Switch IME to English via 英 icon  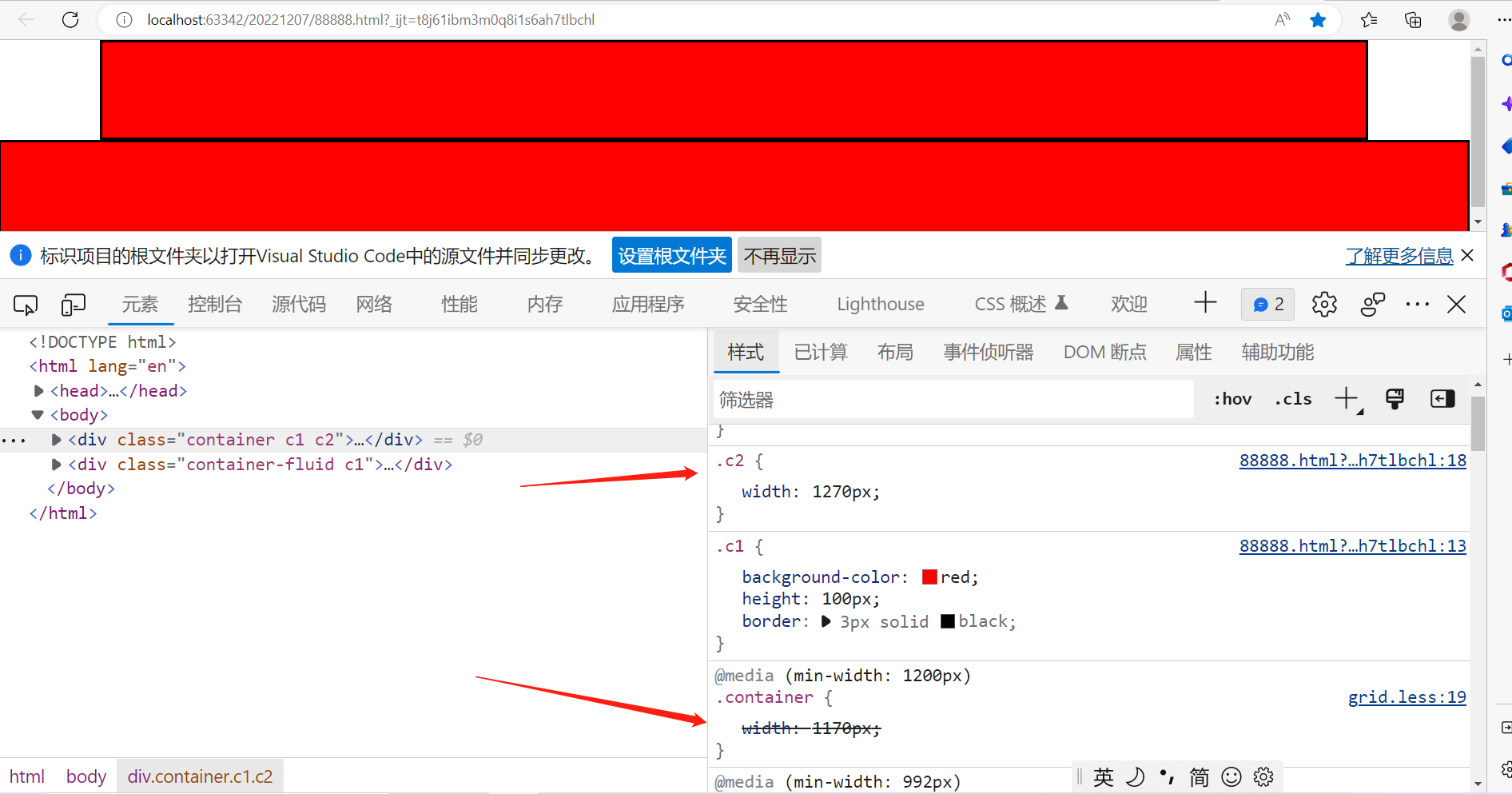pyautogui.click(x=1104, y=777)
